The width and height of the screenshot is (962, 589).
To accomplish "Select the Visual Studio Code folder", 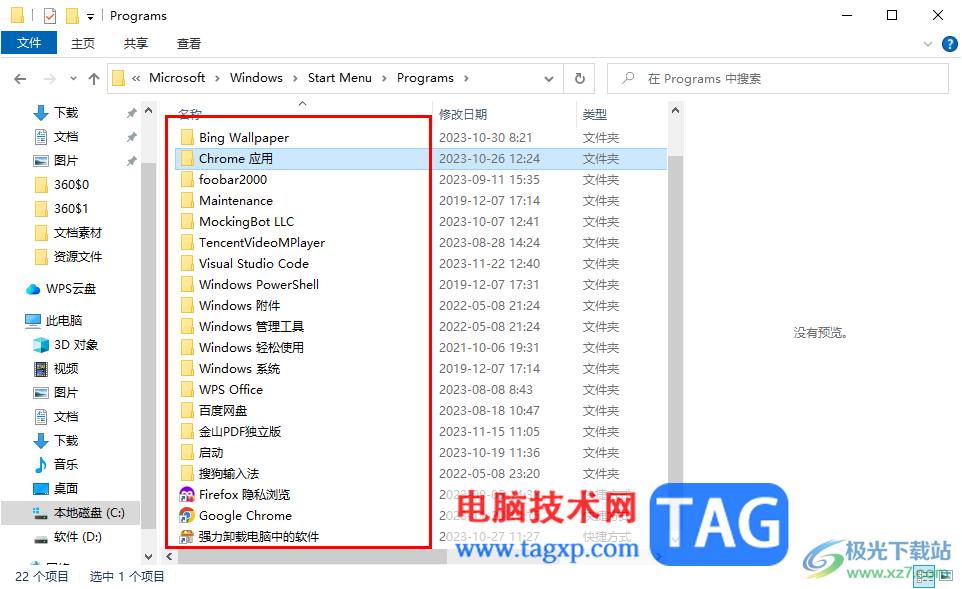I will pos(253,264).
